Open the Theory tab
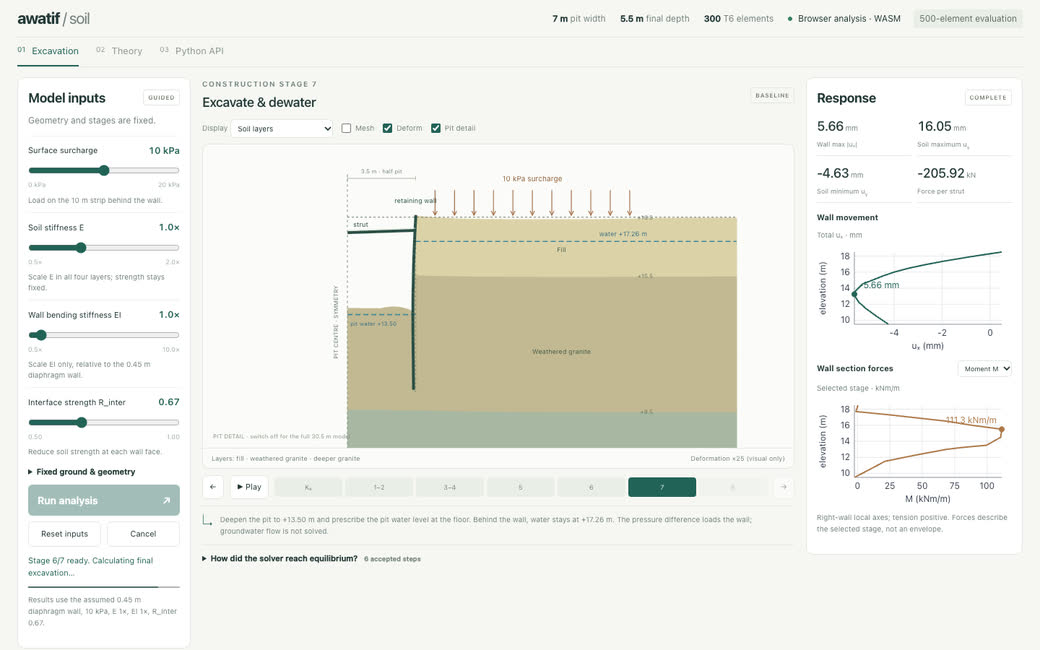Image resolution: width=1040 pixels, height=650 pixels. tap(119, 51)
